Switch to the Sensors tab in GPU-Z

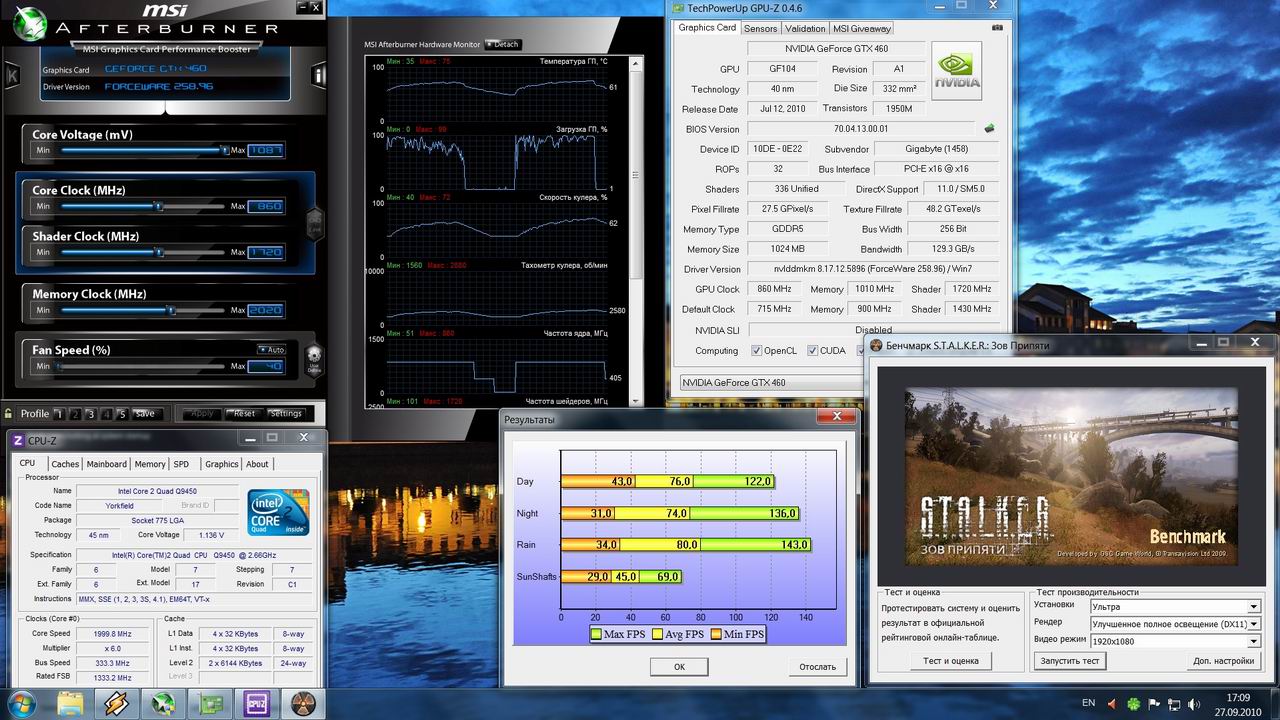pos(760,28)
